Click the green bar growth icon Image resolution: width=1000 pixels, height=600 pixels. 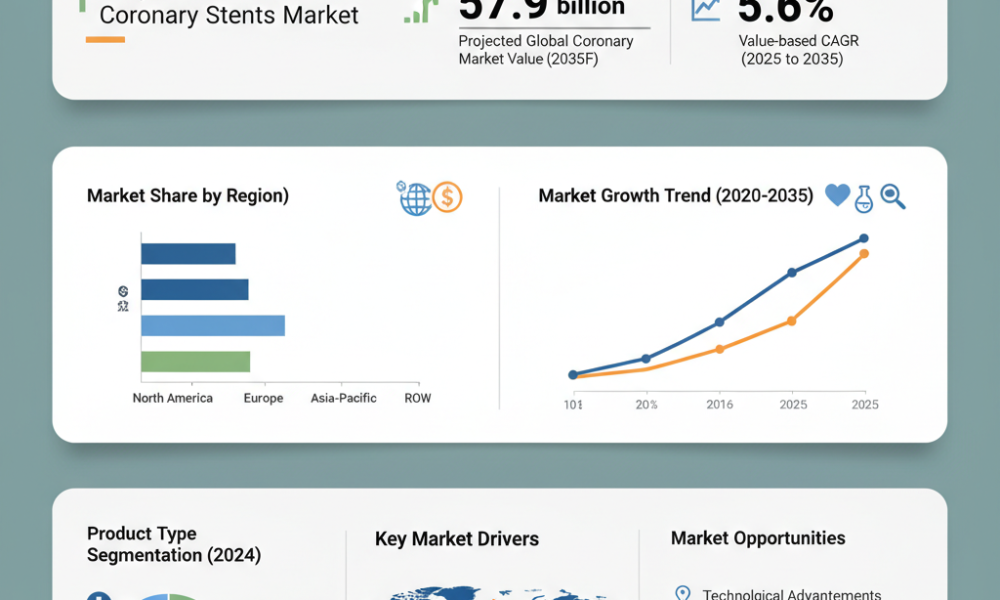(421, 11)
